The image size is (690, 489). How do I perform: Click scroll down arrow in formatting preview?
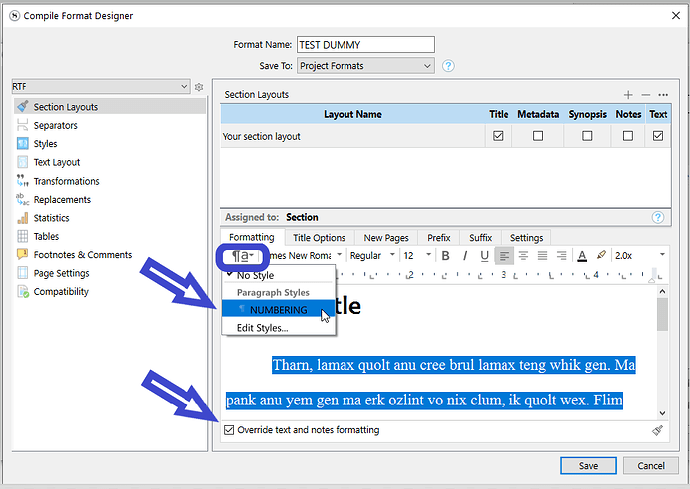[x=663, y=413]
